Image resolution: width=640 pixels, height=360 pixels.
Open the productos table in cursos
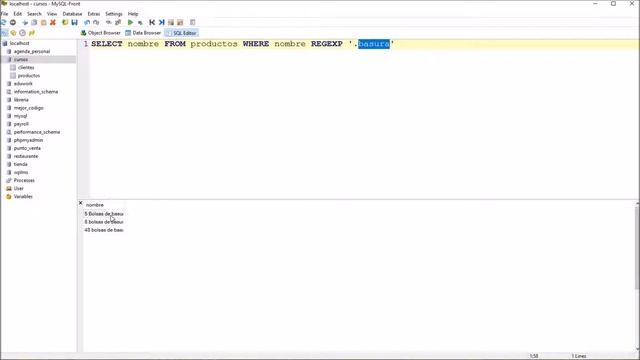[29, 76]
